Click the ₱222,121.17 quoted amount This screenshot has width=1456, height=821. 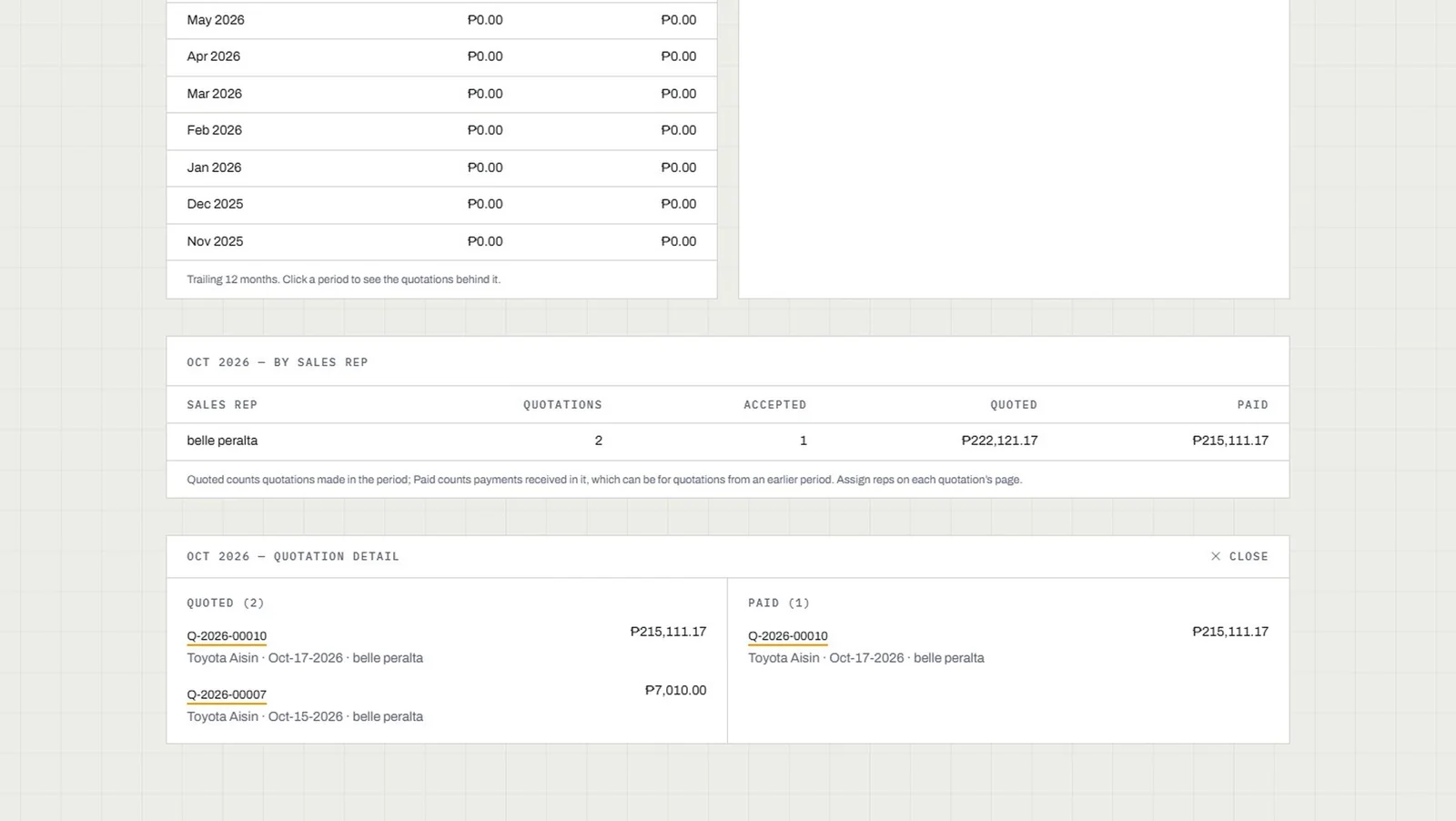click(x=999, y=441)
